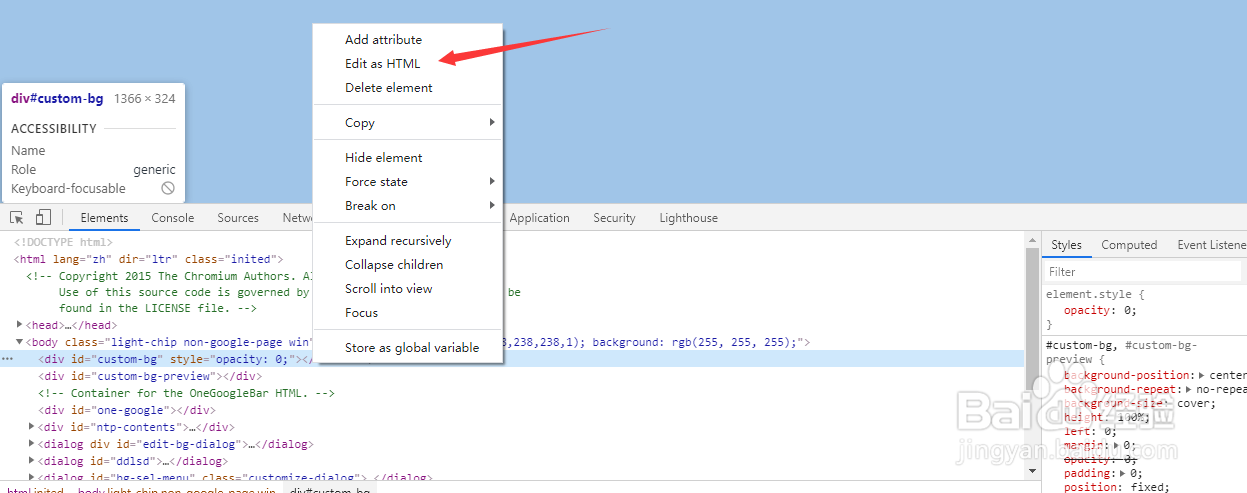1247x493 pixels.
Task: Collapse the body element node
Action: coord(20,342)
